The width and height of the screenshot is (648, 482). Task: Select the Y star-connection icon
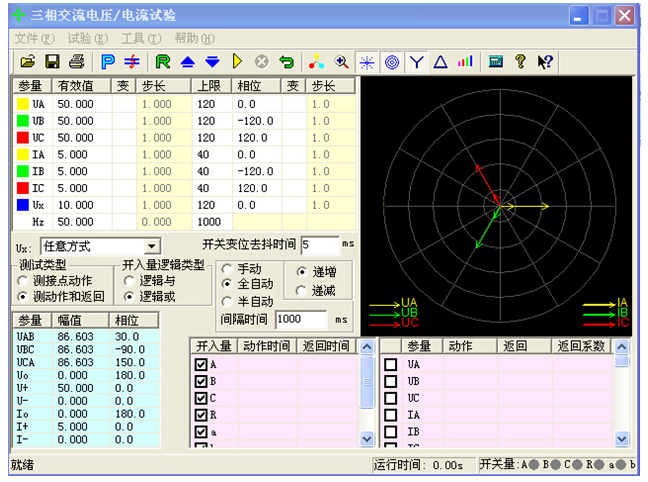pos(416,62)
